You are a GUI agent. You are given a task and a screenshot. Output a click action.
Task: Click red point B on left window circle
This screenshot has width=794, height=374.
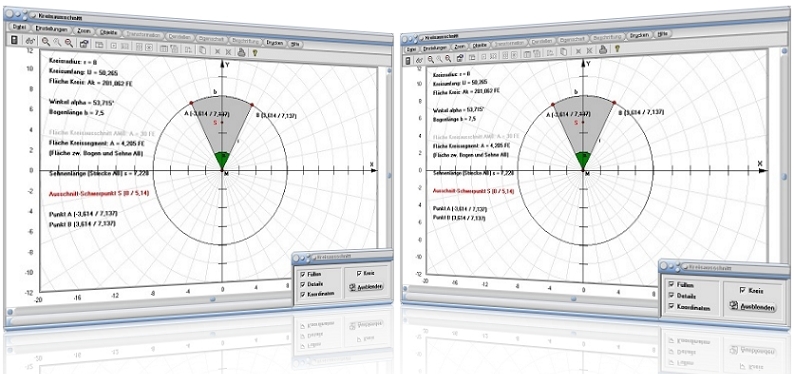point(252,104)
